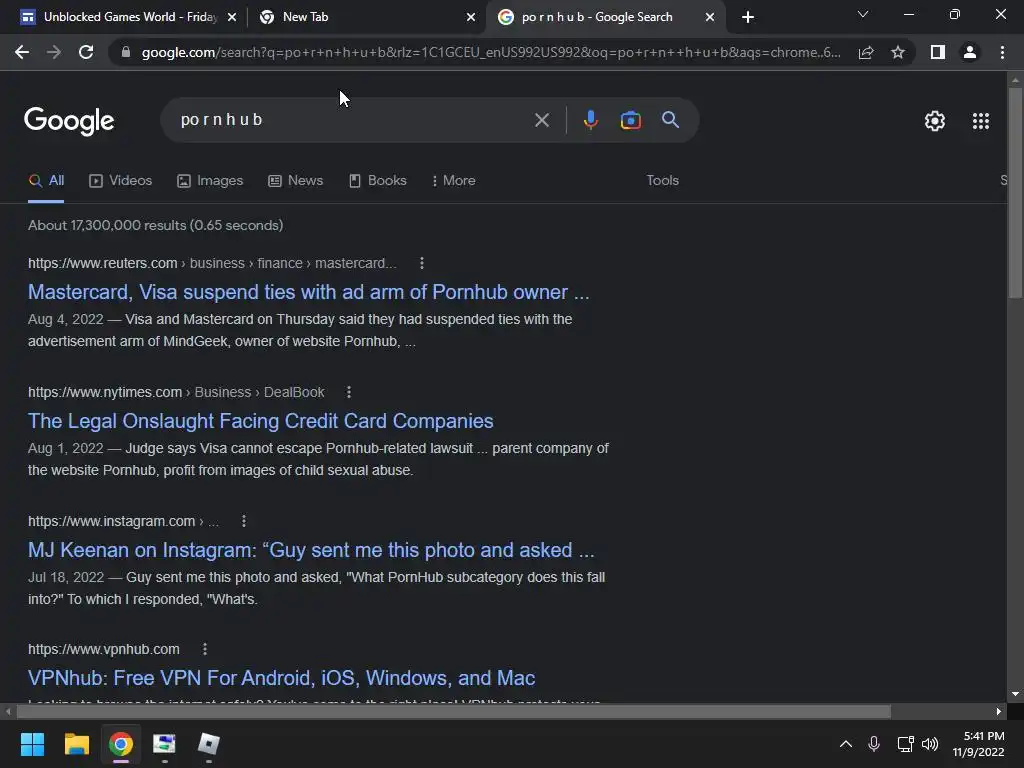1024x768 pixels.
Task: Open the Chrome side panel
Action: 938,52
